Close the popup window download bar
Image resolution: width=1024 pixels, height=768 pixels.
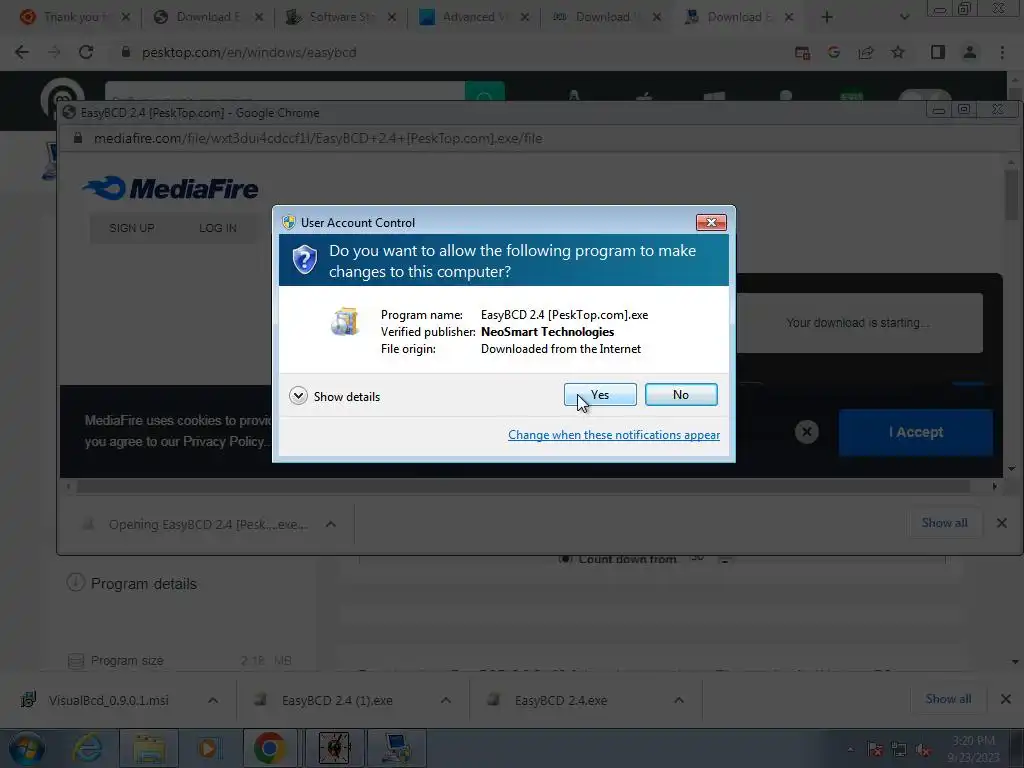tap(1001, 523)
